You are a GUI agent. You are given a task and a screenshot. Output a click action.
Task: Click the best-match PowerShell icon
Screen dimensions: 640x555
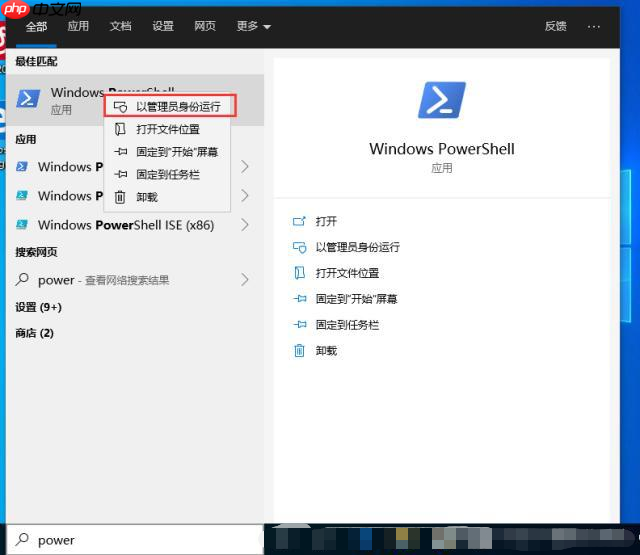(28, 99)
